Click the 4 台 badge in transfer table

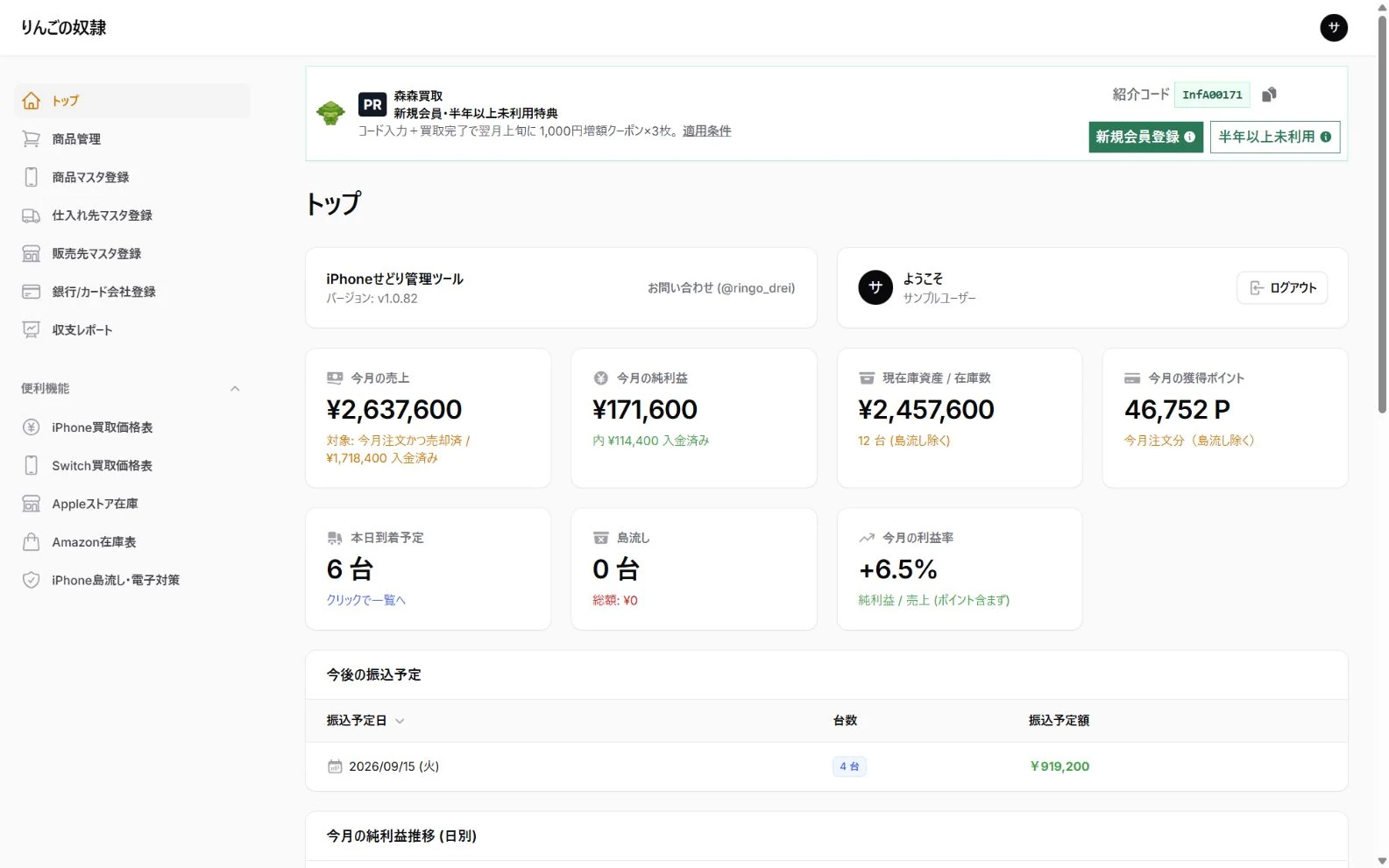click(849, 766)
